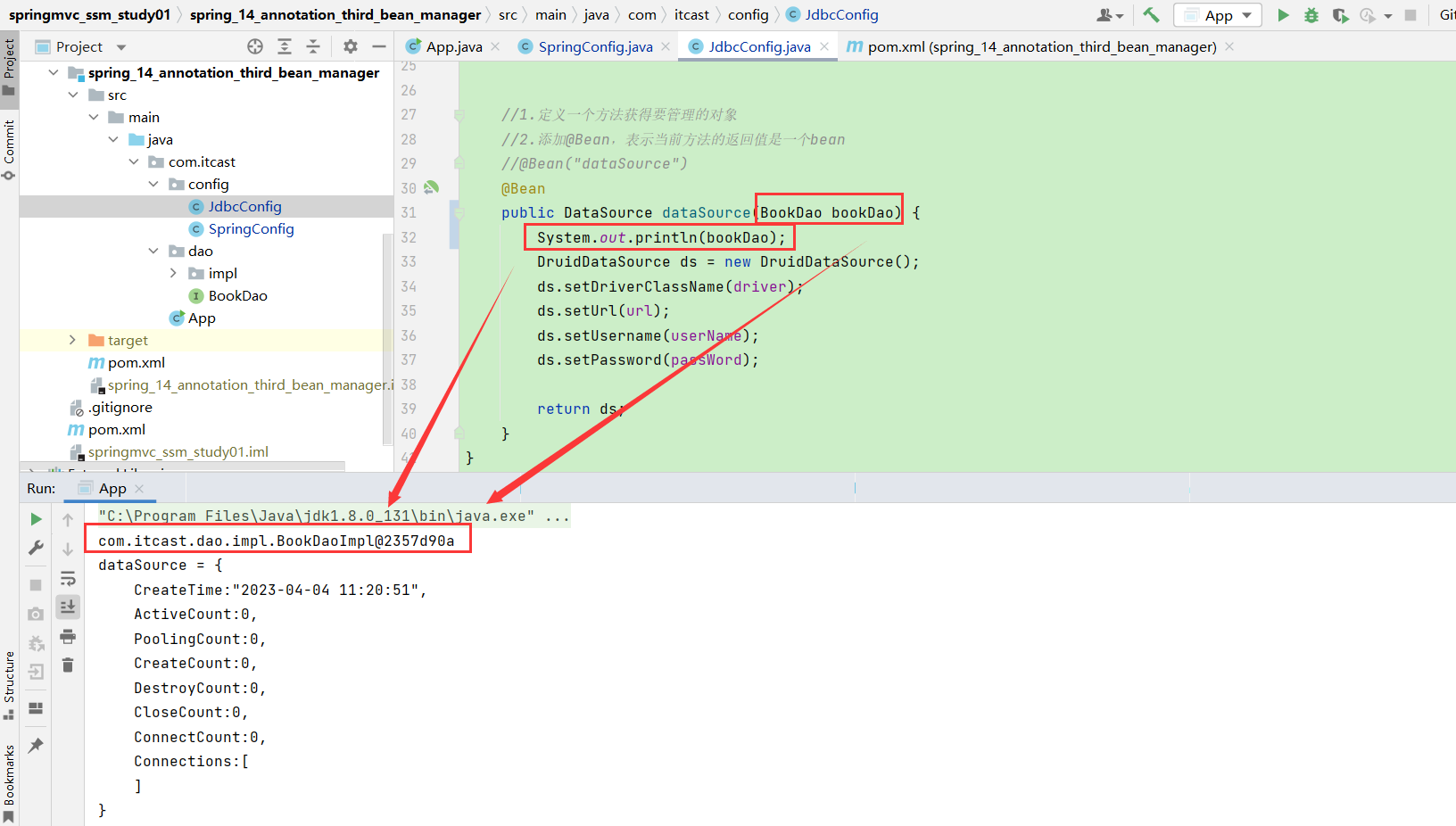The height and width of the screenshot is (826, 1456).
Task: Click the camera dump threads icon
Action: [x=36, y=614]
